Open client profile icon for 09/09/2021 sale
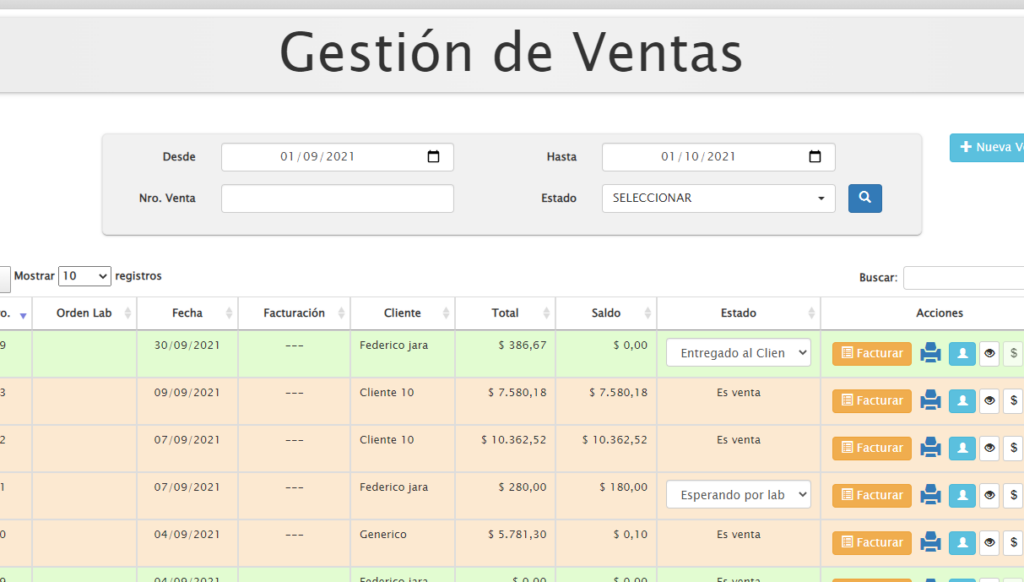This screenshot has width=1024, height=582. pyautogui.click(x=962, y=400)
